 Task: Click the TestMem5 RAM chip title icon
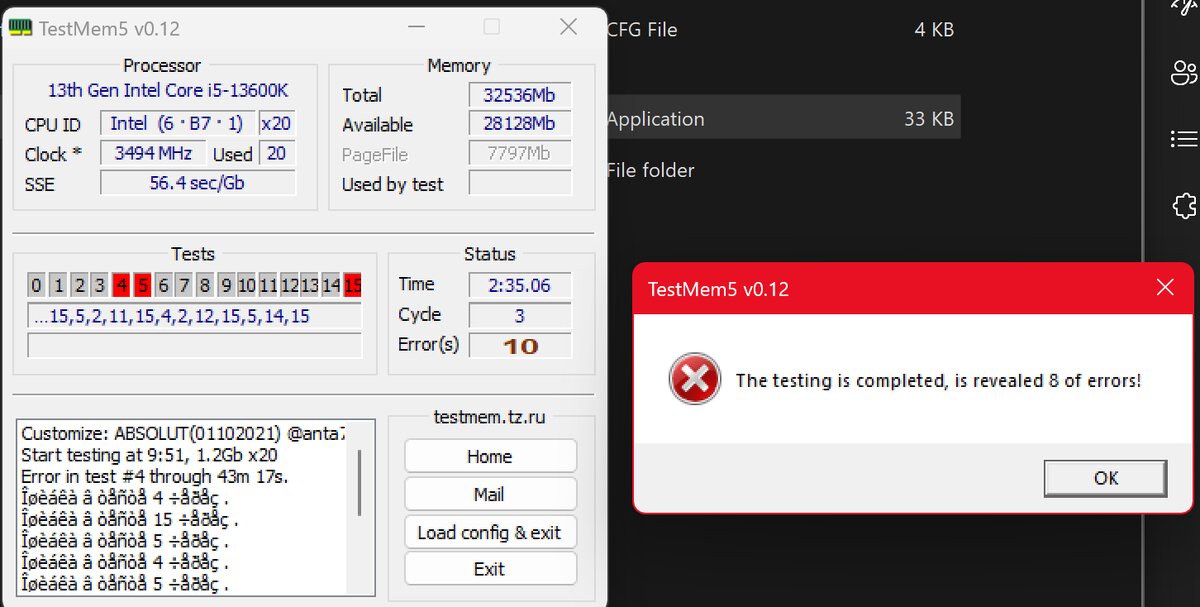coord(20,28)
